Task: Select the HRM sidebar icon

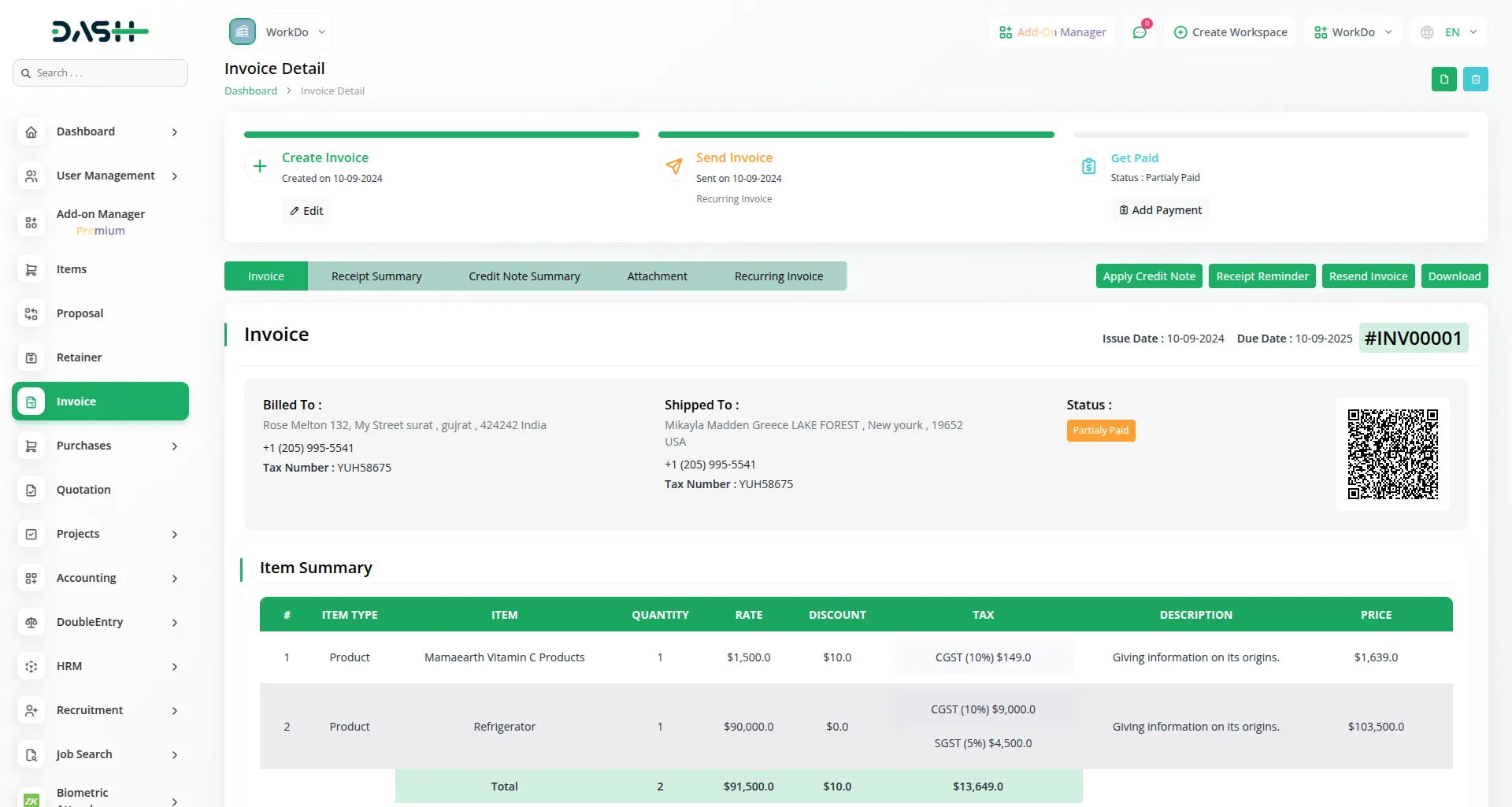Action: 31,666
